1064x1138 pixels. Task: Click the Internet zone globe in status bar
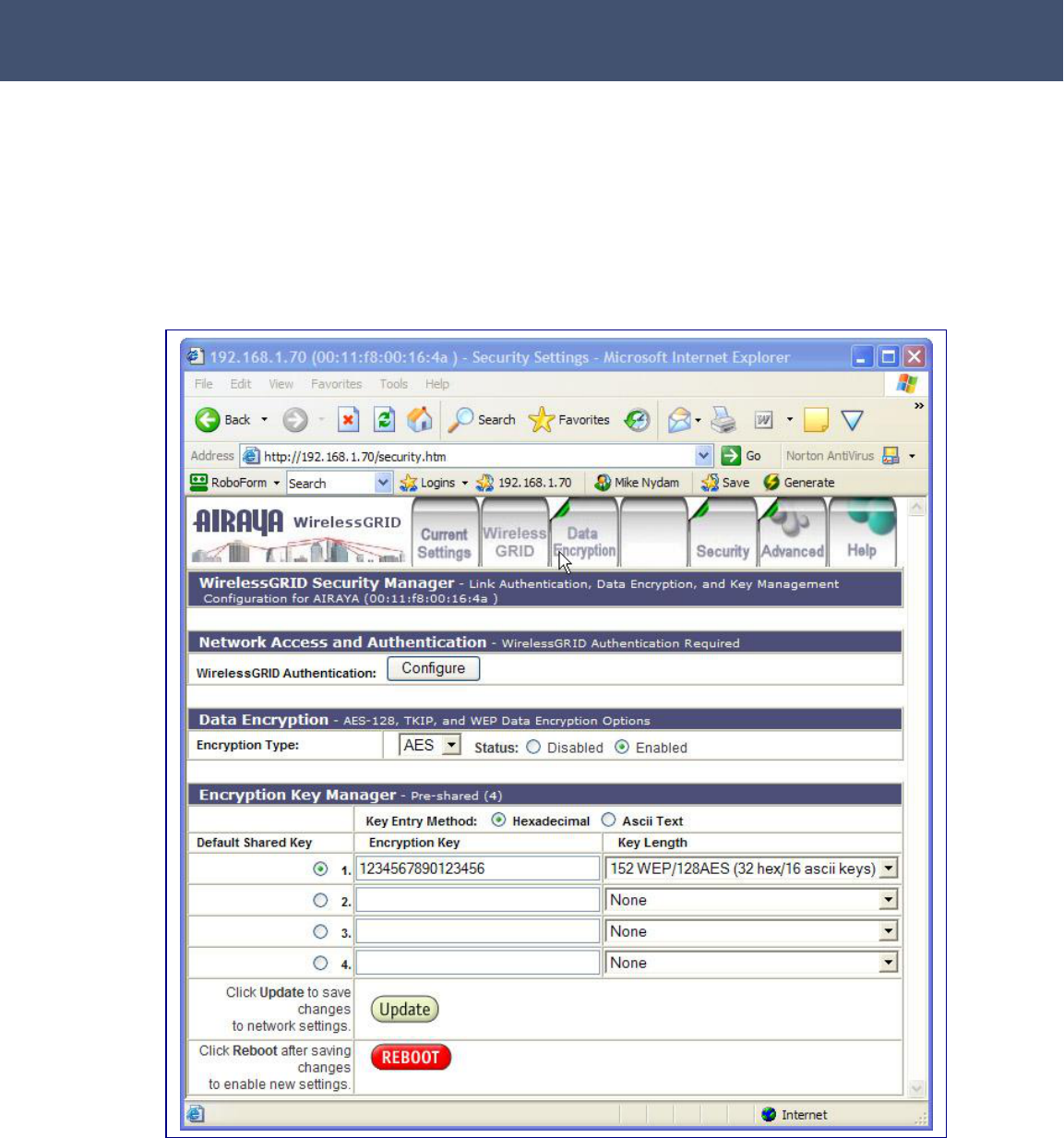(769, 1114)
